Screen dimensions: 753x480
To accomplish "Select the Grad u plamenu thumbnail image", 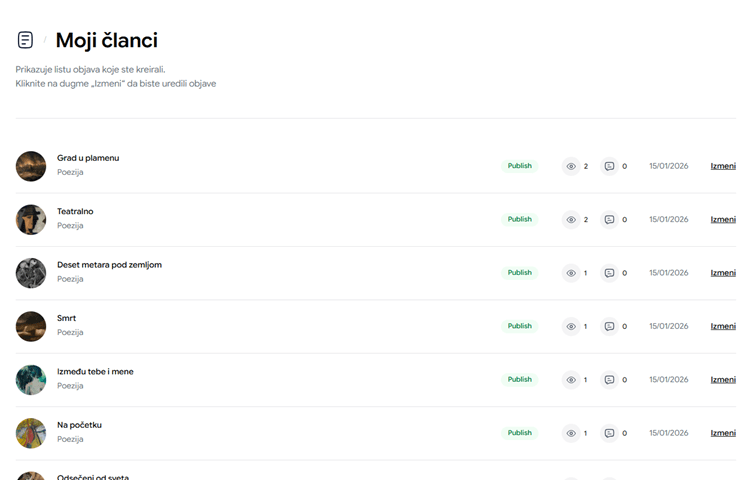I will tap(31, 166).
